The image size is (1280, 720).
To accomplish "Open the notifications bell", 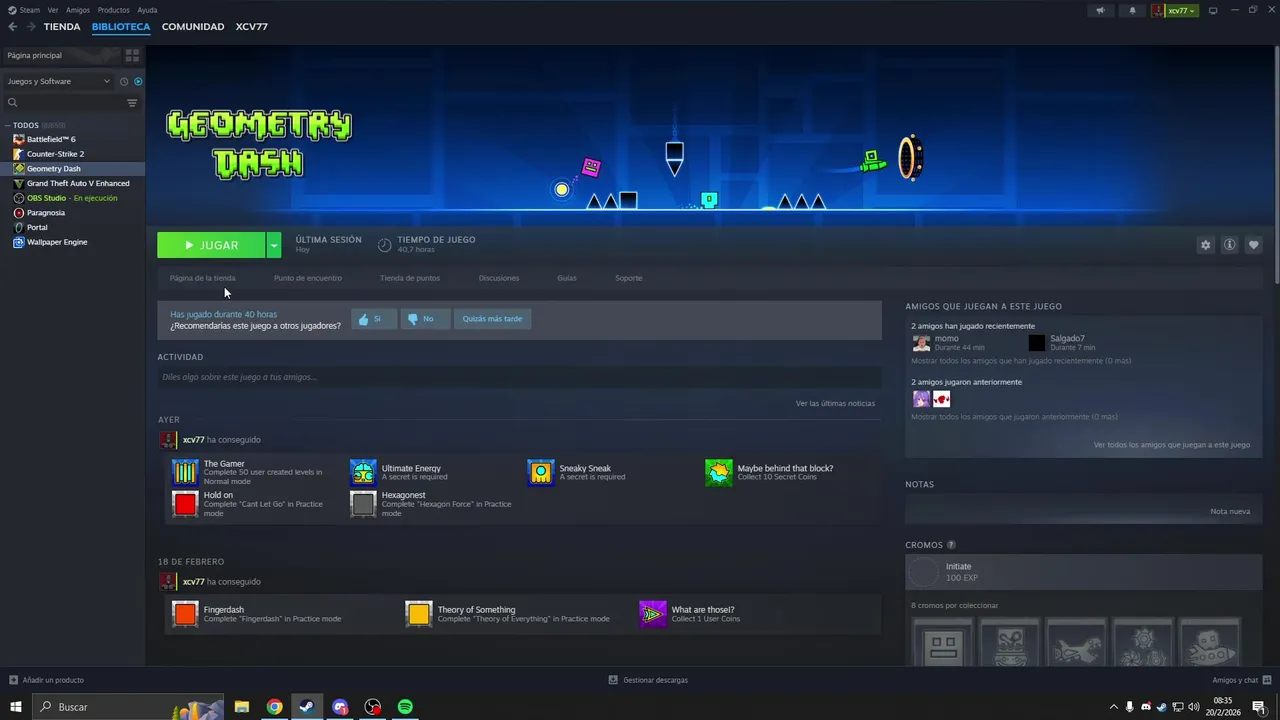I will [x=1132, y=11].
